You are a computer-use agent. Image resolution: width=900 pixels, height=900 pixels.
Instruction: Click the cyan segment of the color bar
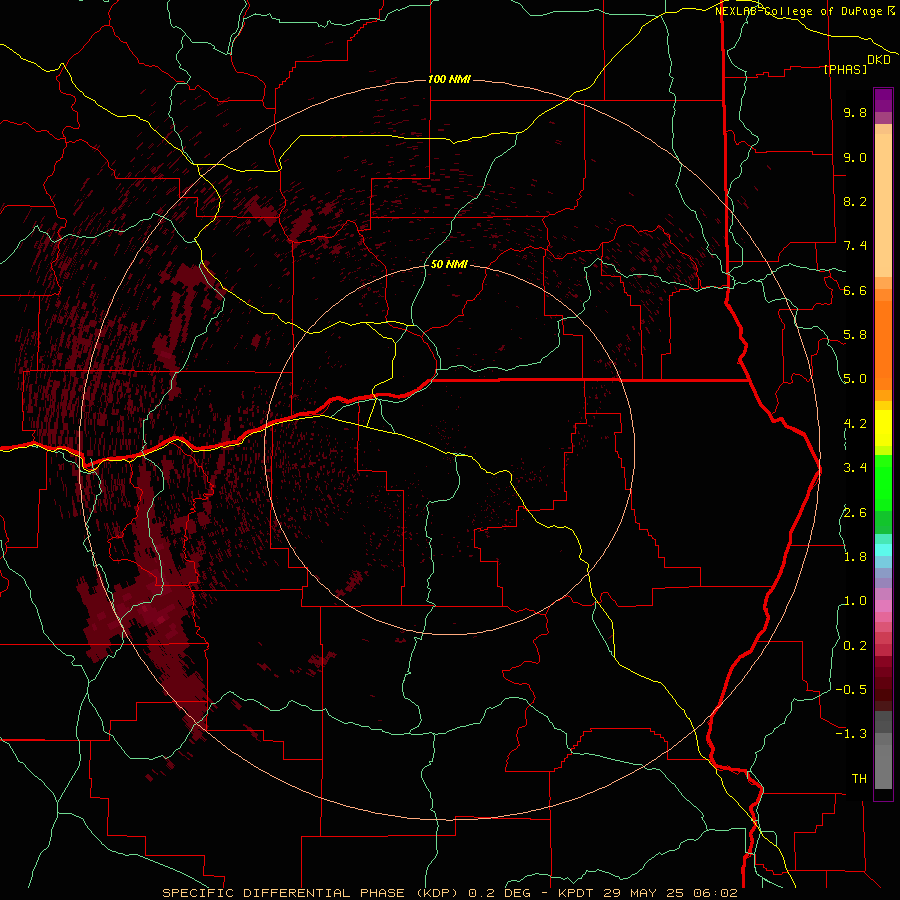(883, 550)
